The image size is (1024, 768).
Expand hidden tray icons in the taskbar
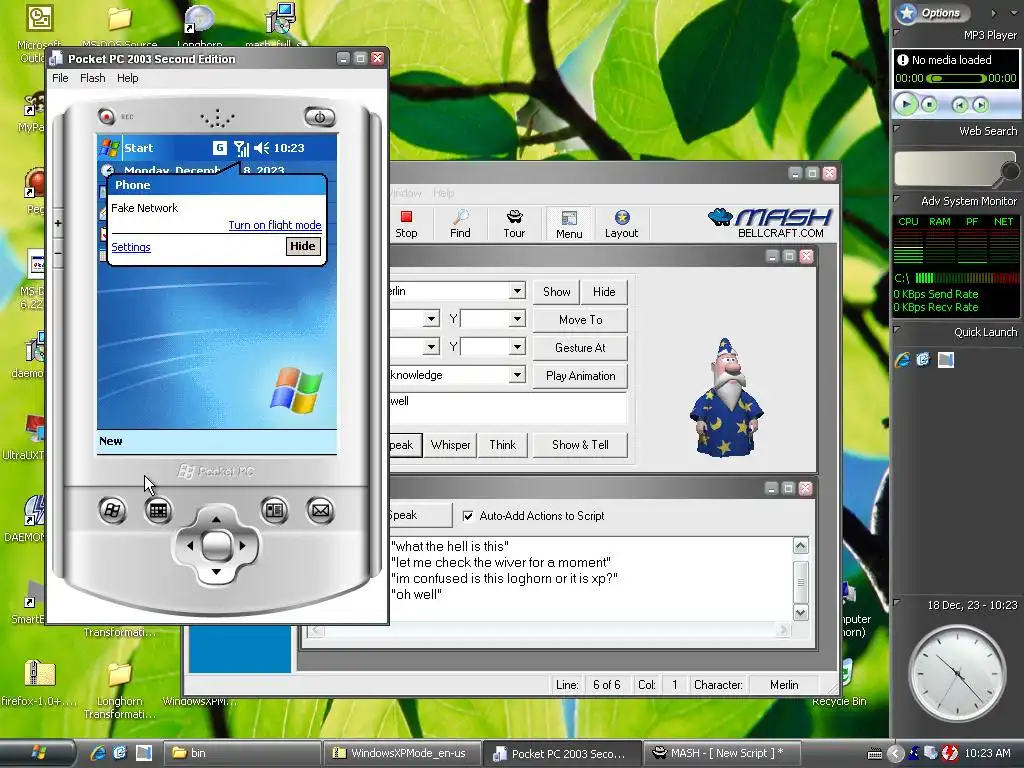point(896,754)
